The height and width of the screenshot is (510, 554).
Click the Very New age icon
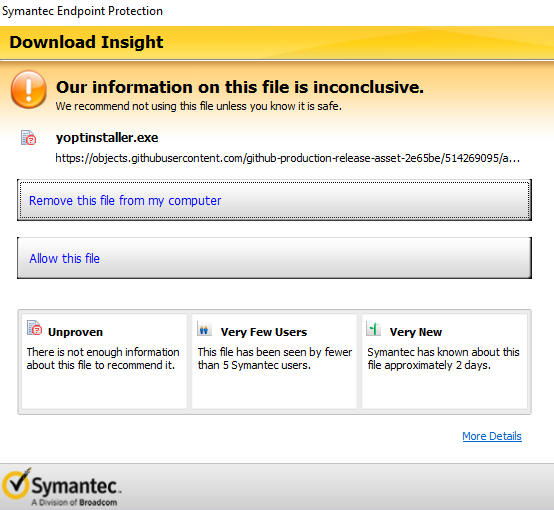[x=374, y=328]
